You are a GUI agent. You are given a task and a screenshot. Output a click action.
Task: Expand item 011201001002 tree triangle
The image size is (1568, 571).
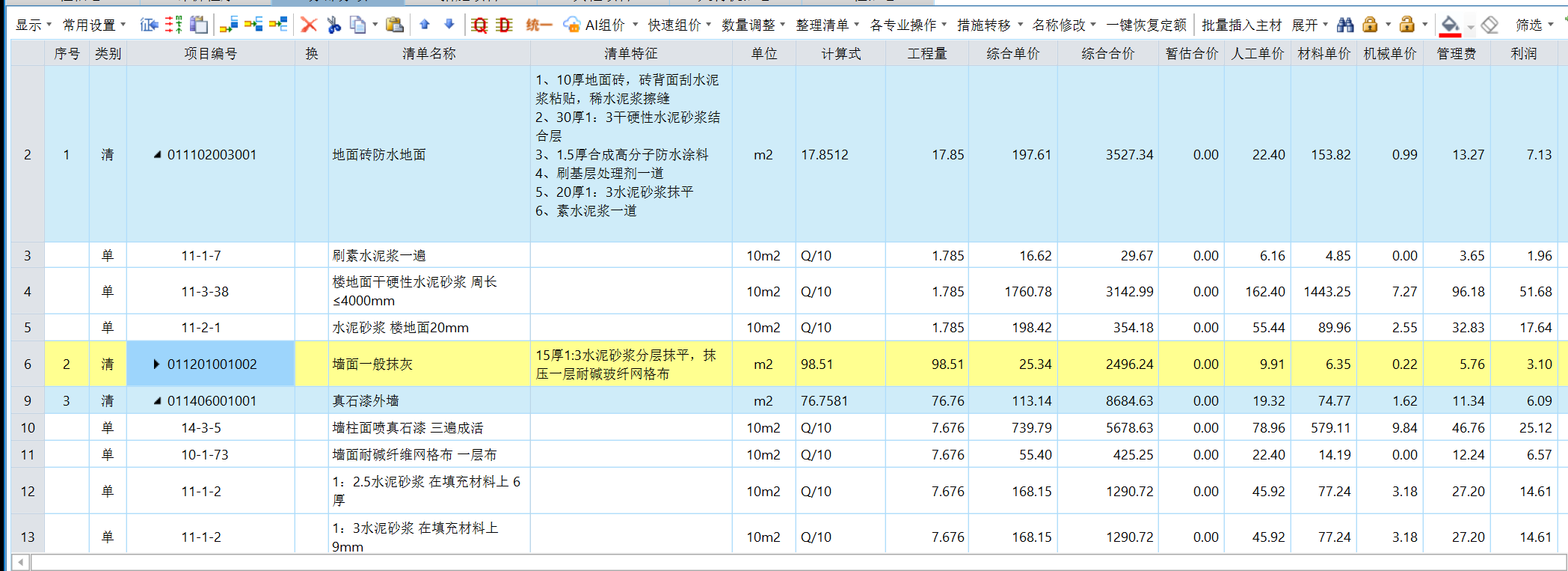click(156, 364)
